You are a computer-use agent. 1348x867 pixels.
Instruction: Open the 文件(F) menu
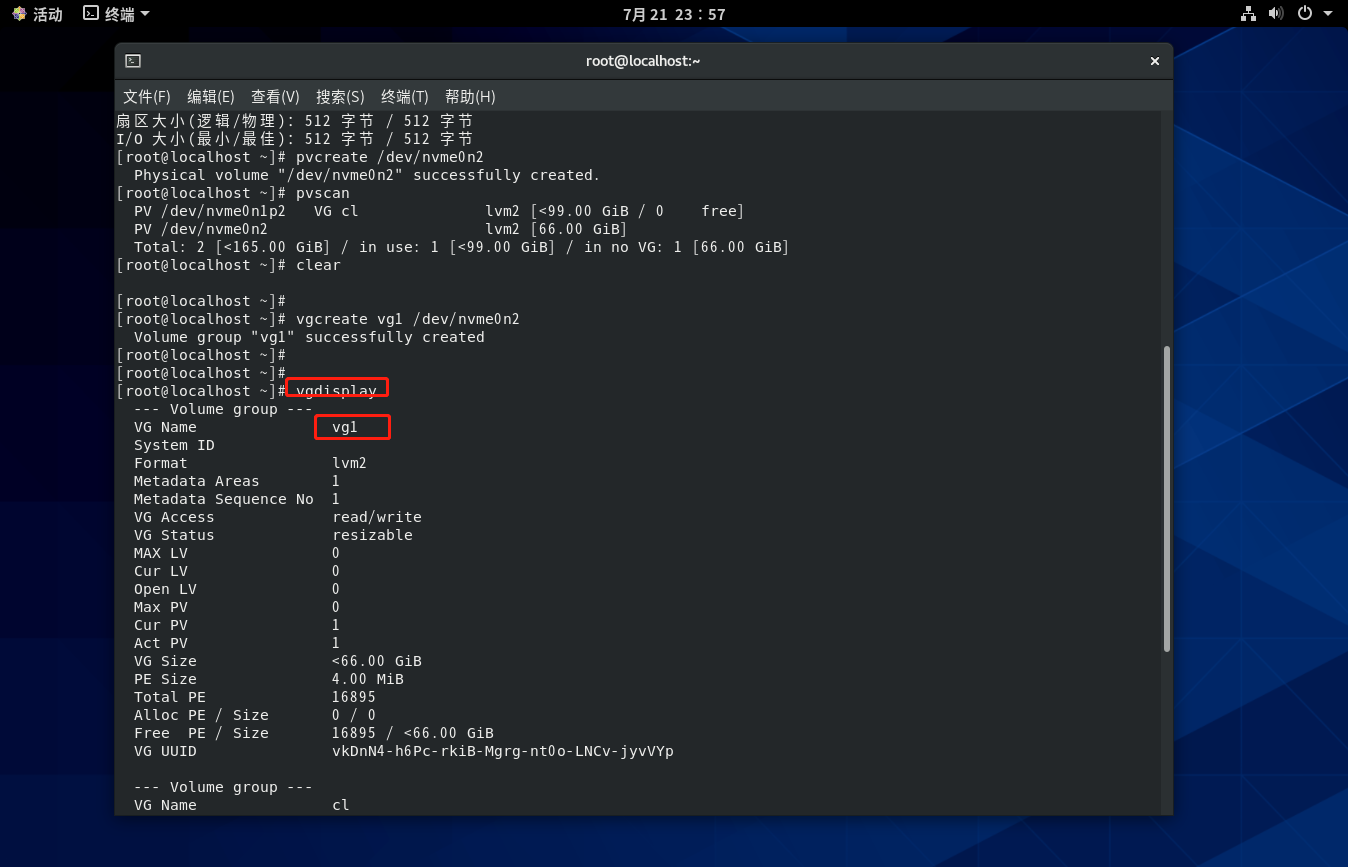pyautogui.click(x=147, y=97)
